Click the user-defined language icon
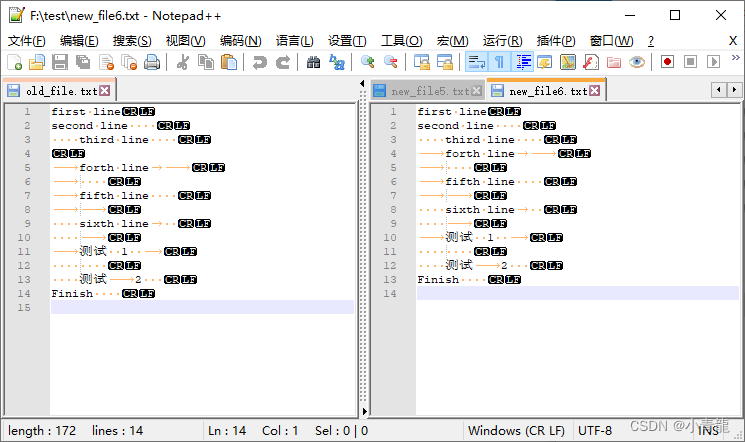The height and width of the screenshot is (442, 745). pos(544,62)
